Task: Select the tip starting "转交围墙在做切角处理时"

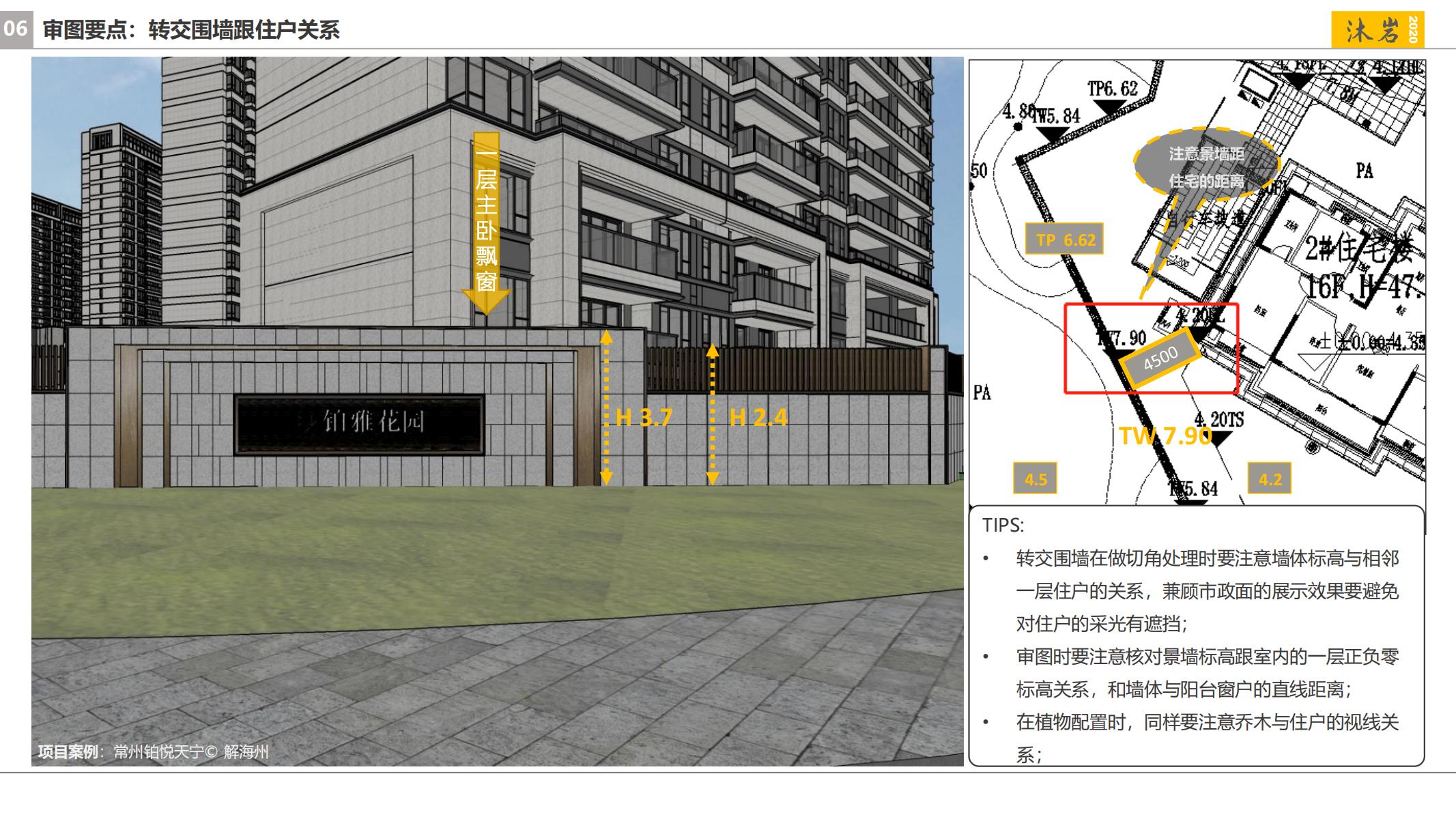Action: pos(1207,591)
